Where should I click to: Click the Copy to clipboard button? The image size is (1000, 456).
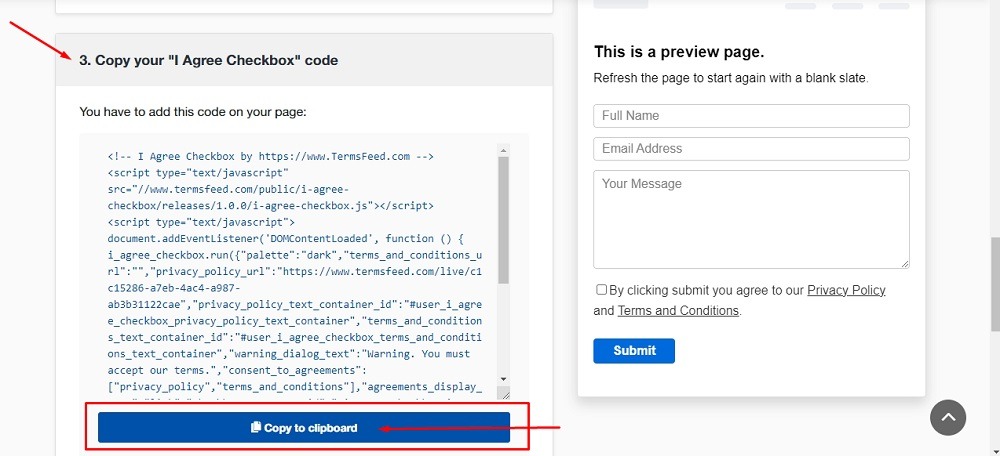click(x=304, y=427)
